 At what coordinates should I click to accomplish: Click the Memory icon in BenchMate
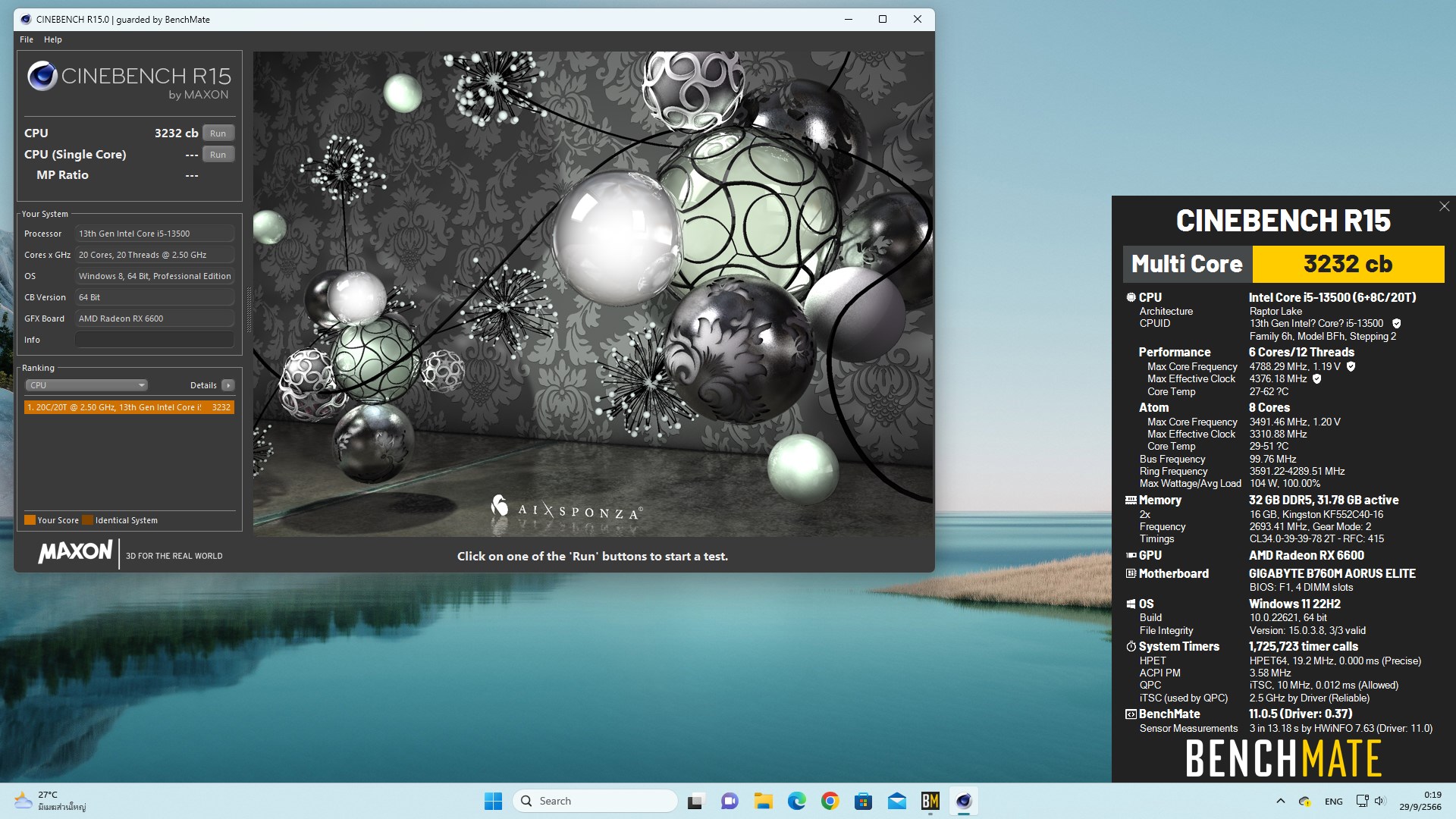pyautogui.click(x=1131, y=500)
